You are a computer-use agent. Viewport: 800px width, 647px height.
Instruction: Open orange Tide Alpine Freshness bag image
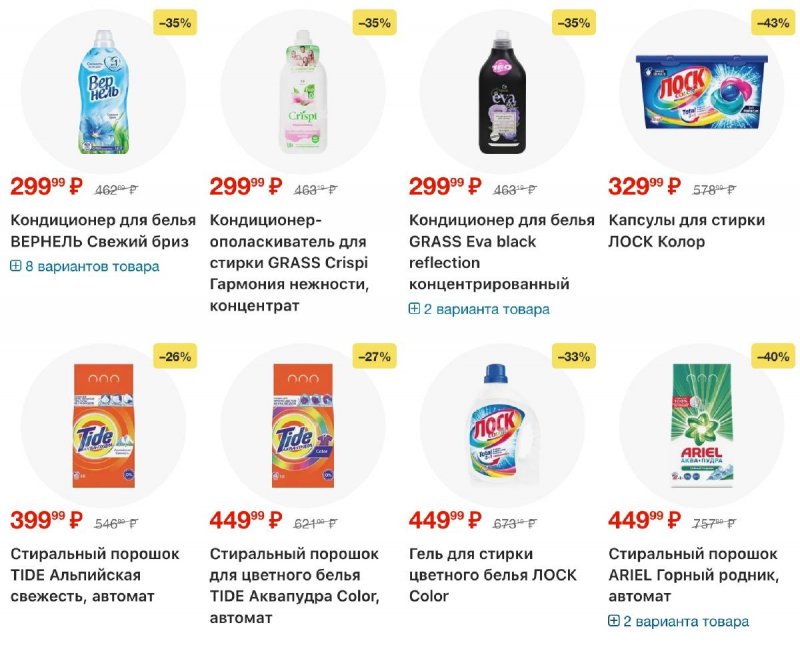pyautogui.click(x=103, y=426)
